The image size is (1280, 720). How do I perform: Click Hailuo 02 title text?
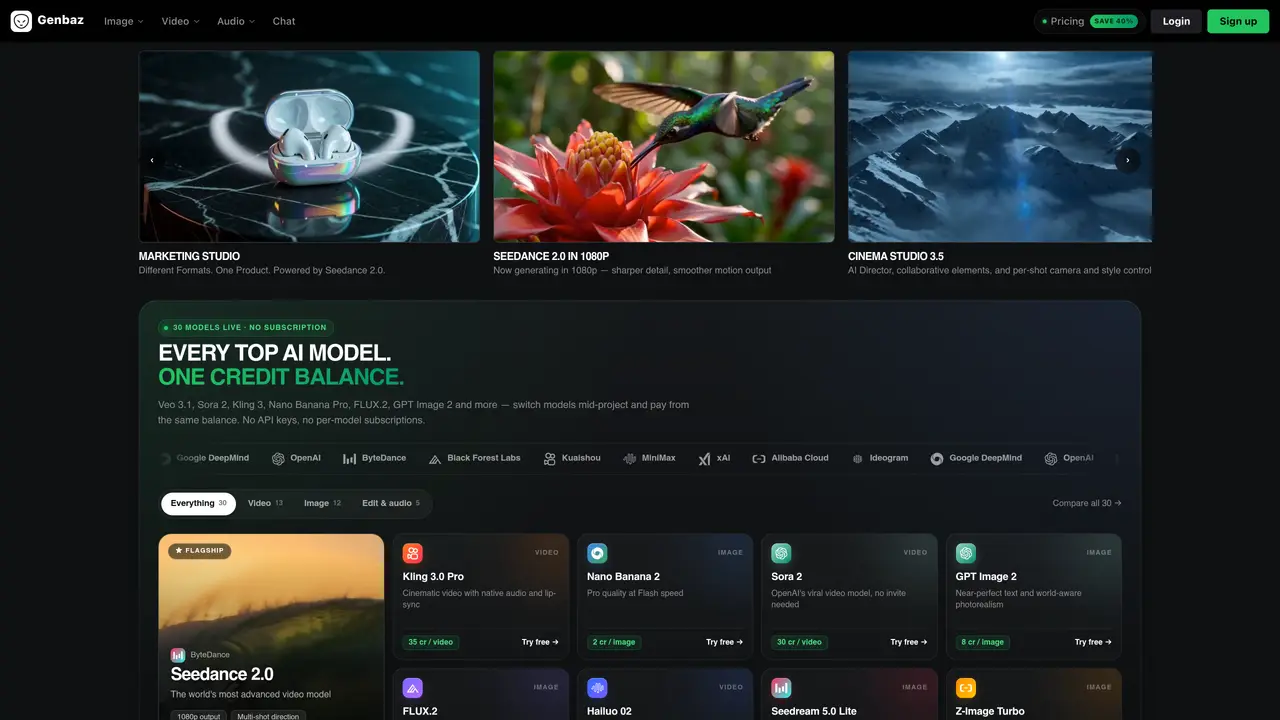pyautogui.click(x=609, y=712)
